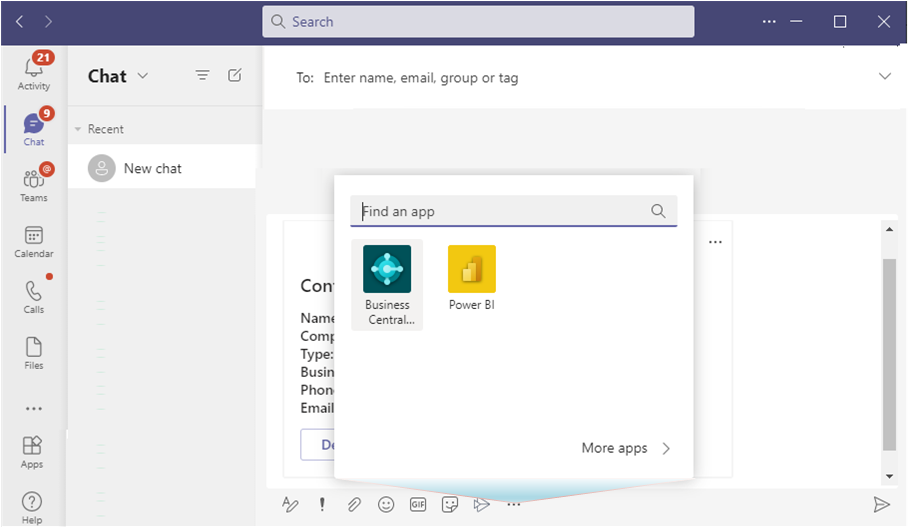Collapse the Recent chats group

coord(78,129)
